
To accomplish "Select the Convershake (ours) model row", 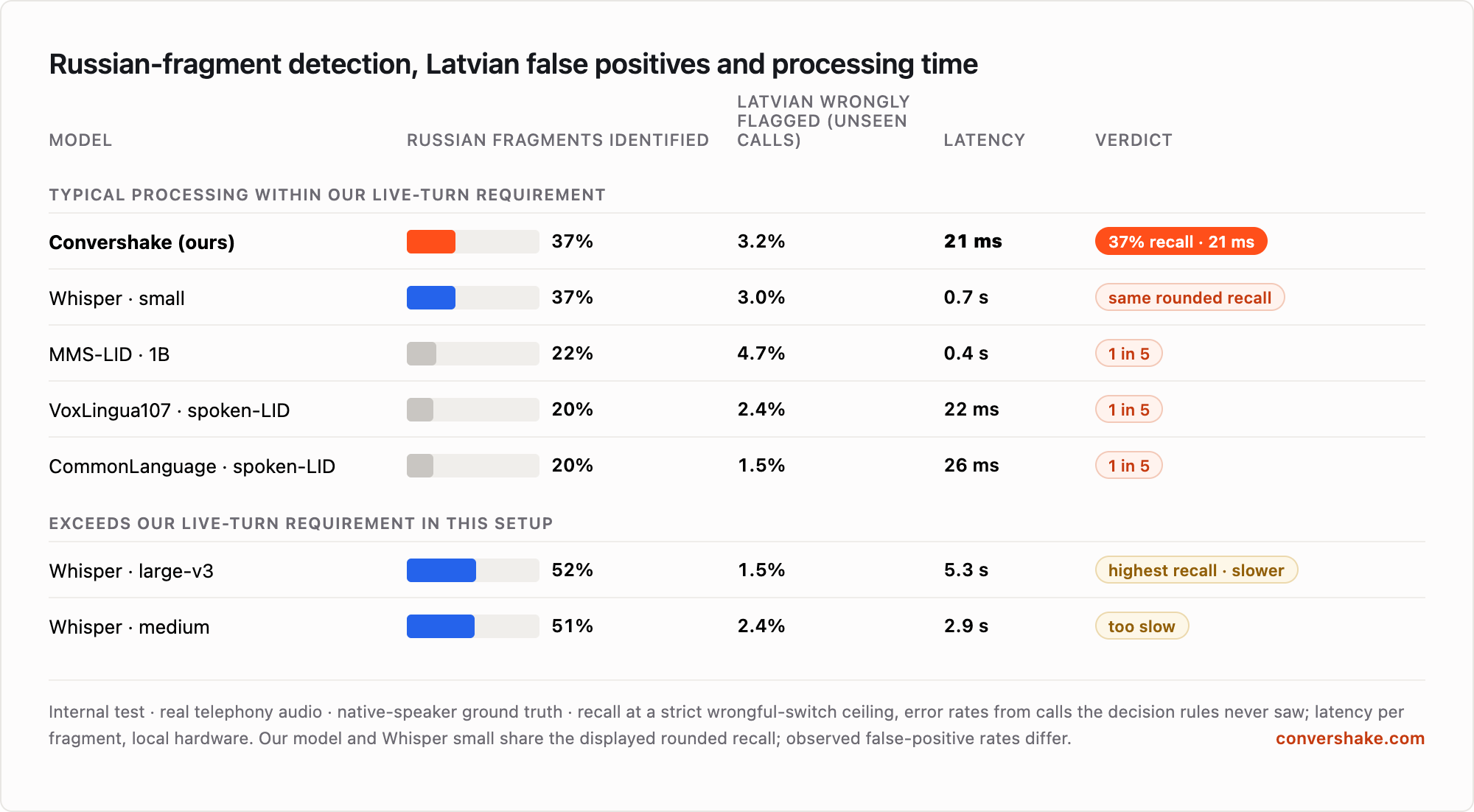I will pyautogui.click(x=737, y=242).
